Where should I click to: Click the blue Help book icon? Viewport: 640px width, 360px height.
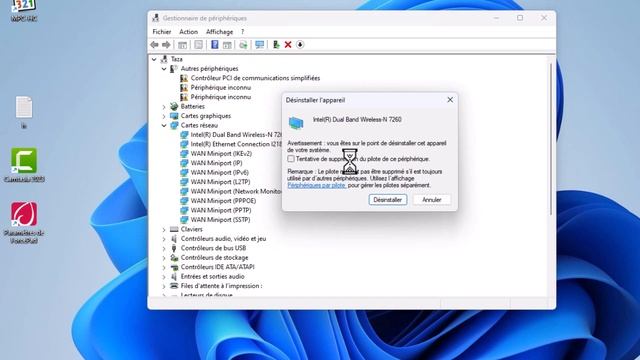tap(215, 45)
